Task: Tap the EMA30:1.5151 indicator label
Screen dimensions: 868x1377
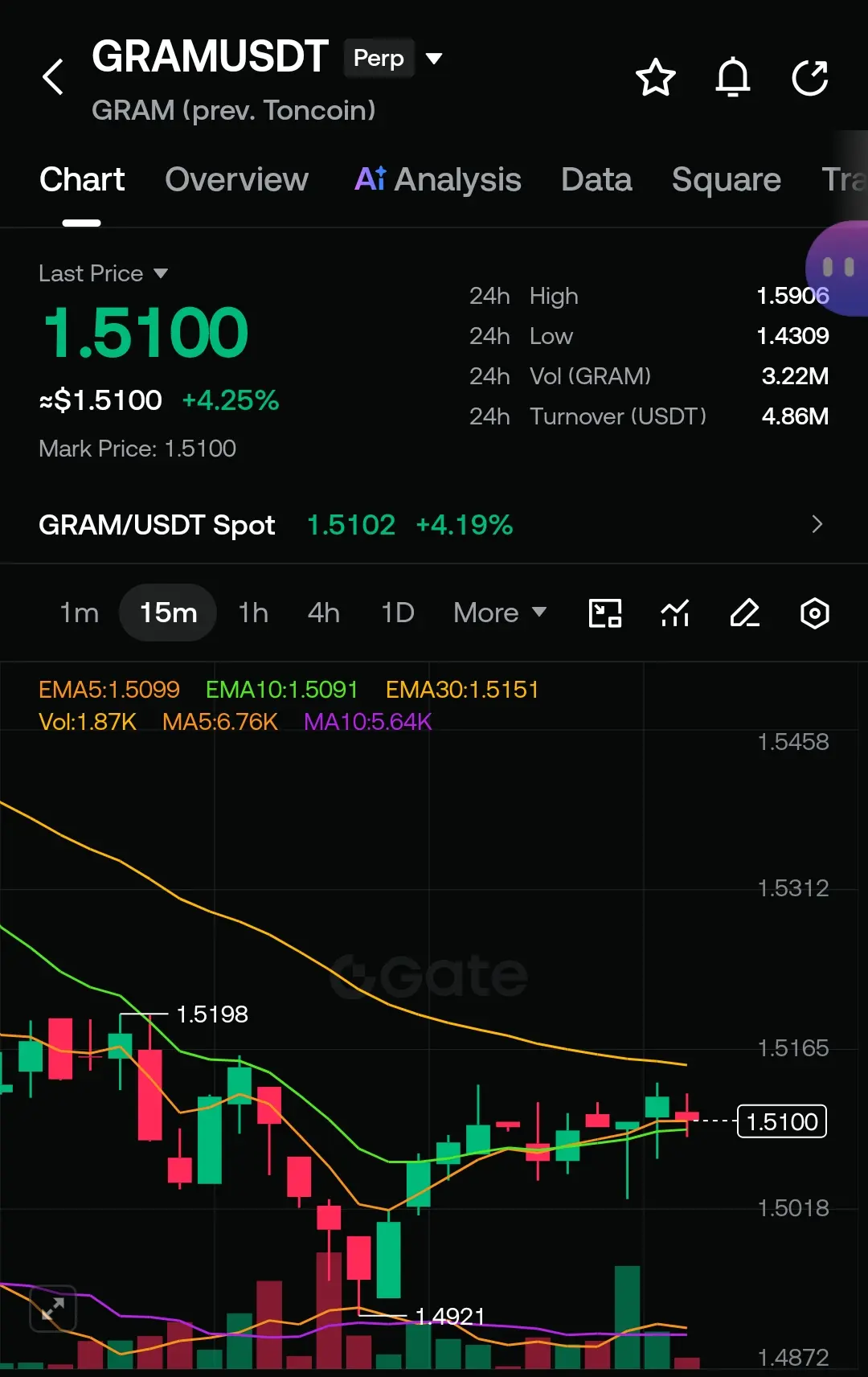Action: pyautogui.click(x=462, y=690)
